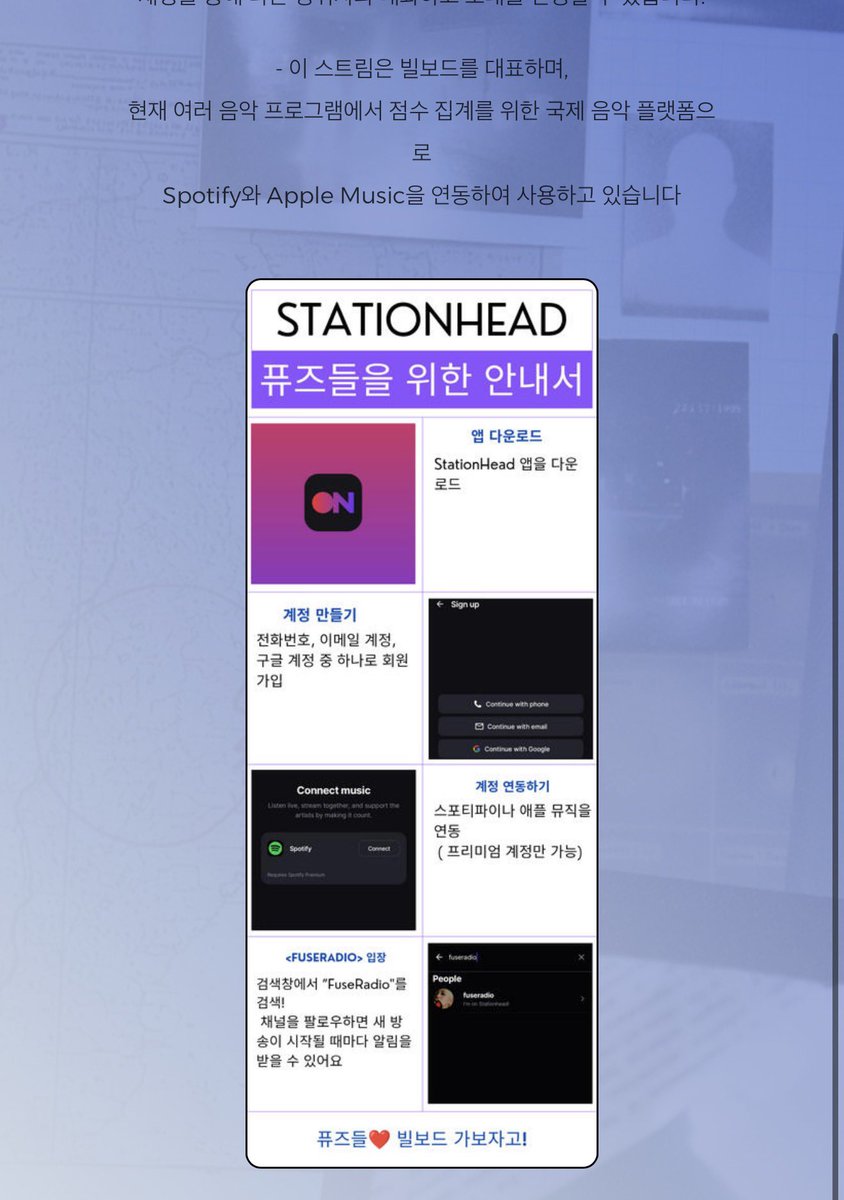This screenshot has width=844, height=1200.
Task: Click the '전화번호, 이메일 계정' description
Action: (x=333, y=660)
